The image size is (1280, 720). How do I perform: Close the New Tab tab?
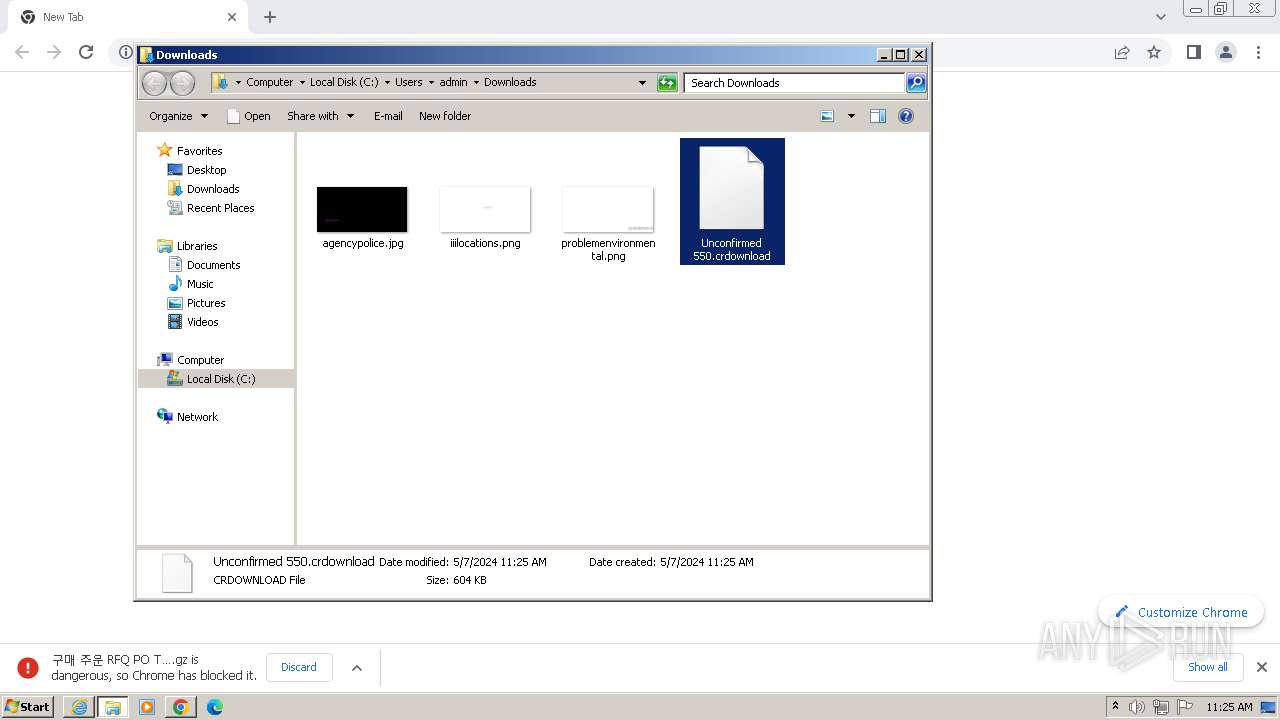coord(232,17)
